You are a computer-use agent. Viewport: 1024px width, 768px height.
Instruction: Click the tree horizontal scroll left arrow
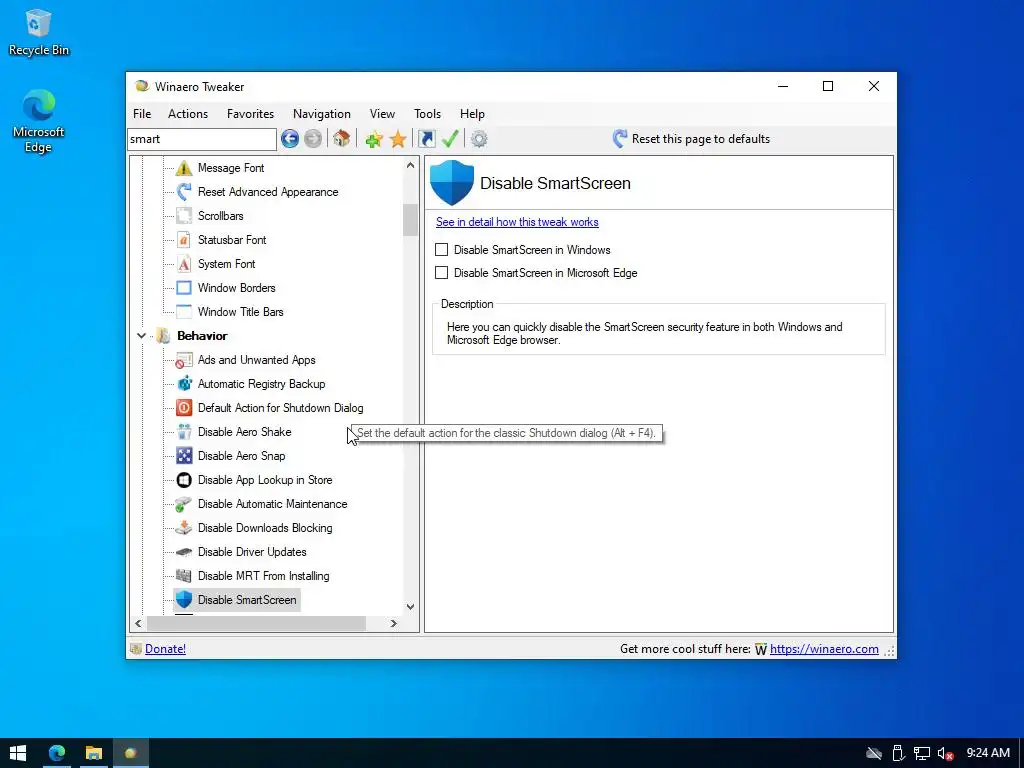point(138,624)
